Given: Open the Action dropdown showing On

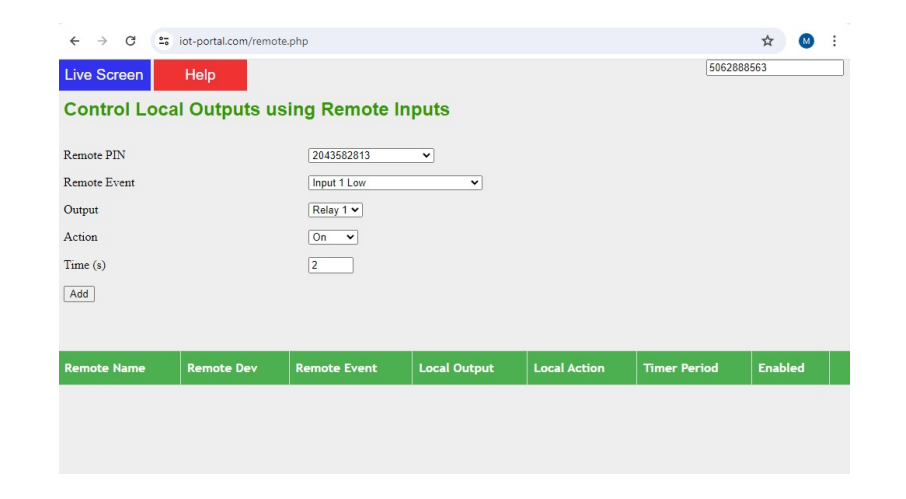Looking at the screenshot, I should pyautogui.click(x=333, y=237).
